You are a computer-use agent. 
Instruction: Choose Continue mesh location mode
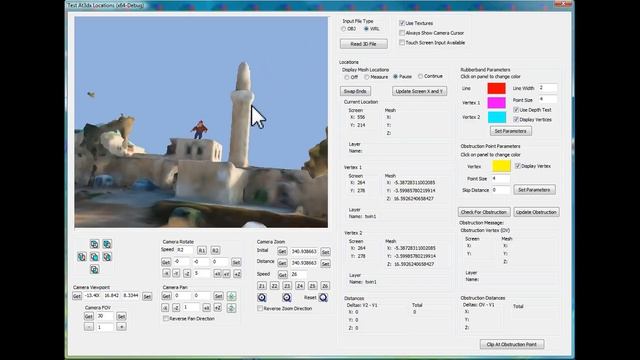[420, 76]
